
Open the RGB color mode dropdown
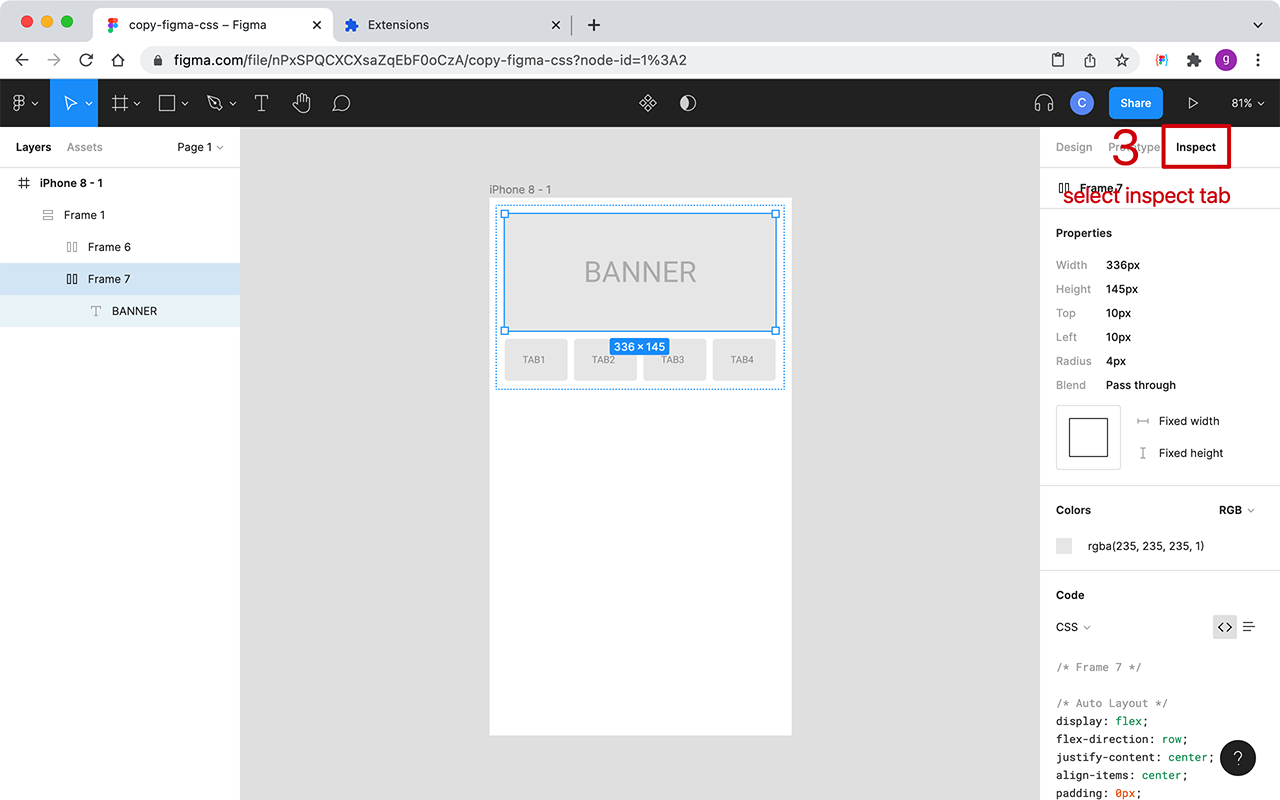point(1236,510)
